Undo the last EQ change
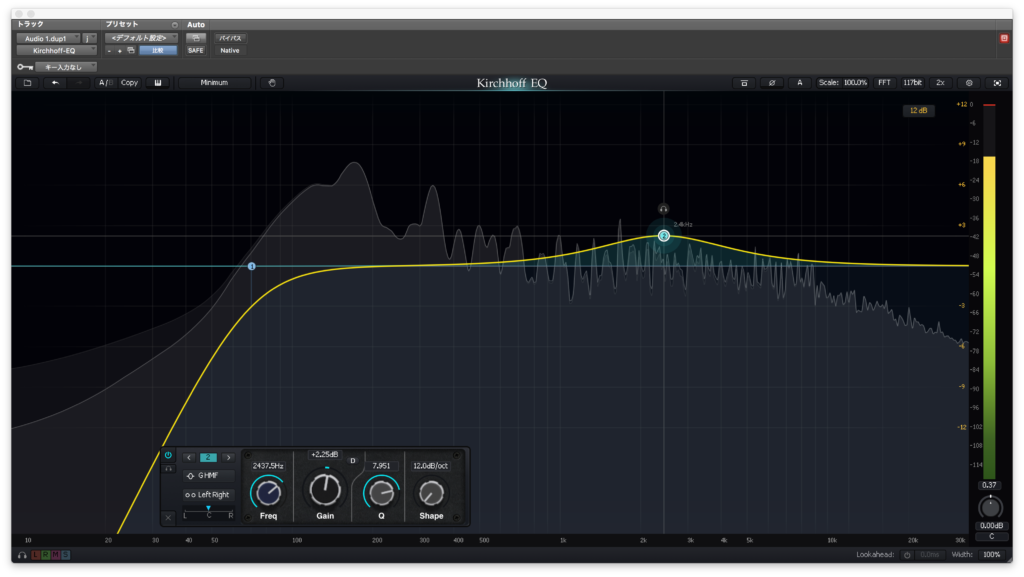This screenshot has height=577, width=1024. point(56,83)
